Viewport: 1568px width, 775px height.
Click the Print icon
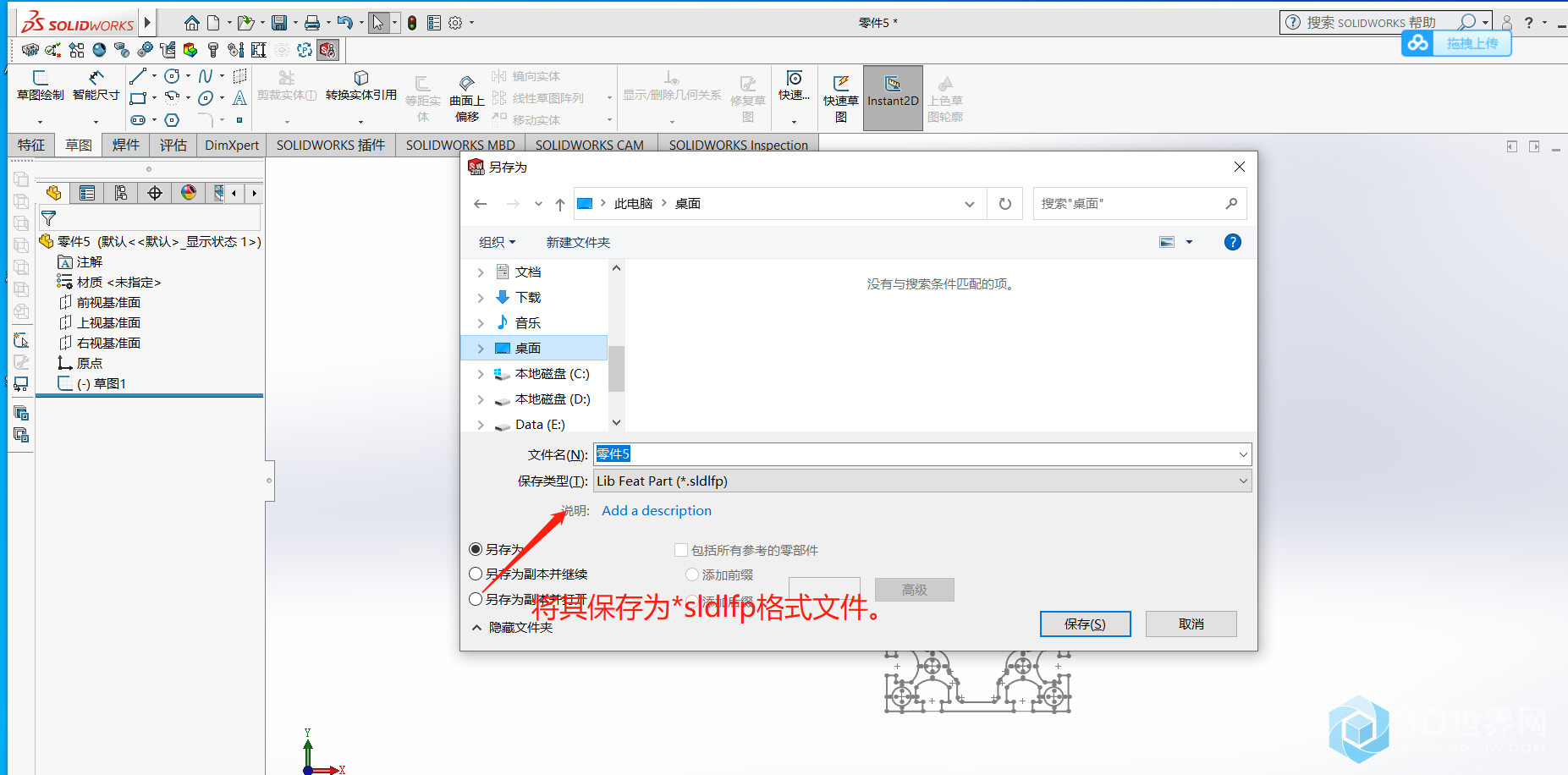312,23
